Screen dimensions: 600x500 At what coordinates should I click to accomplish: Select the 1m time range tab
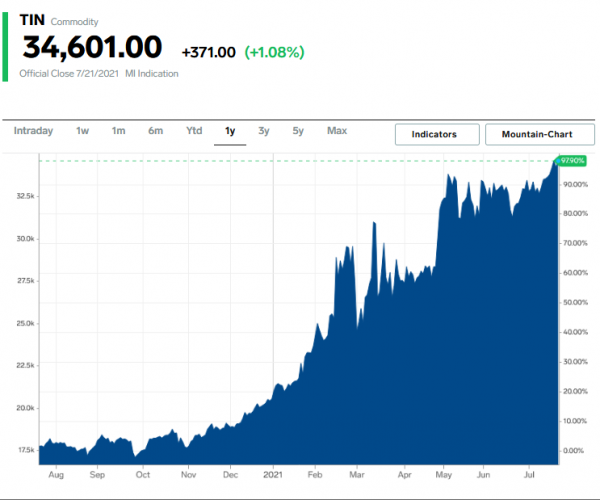click(x=118, y=131)
